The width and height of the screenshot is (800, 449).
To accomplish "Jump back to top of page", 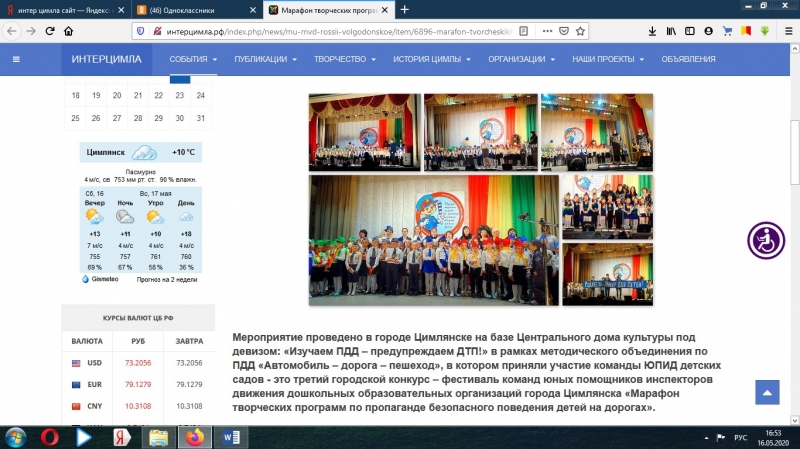I will click(x=767, y=392).
